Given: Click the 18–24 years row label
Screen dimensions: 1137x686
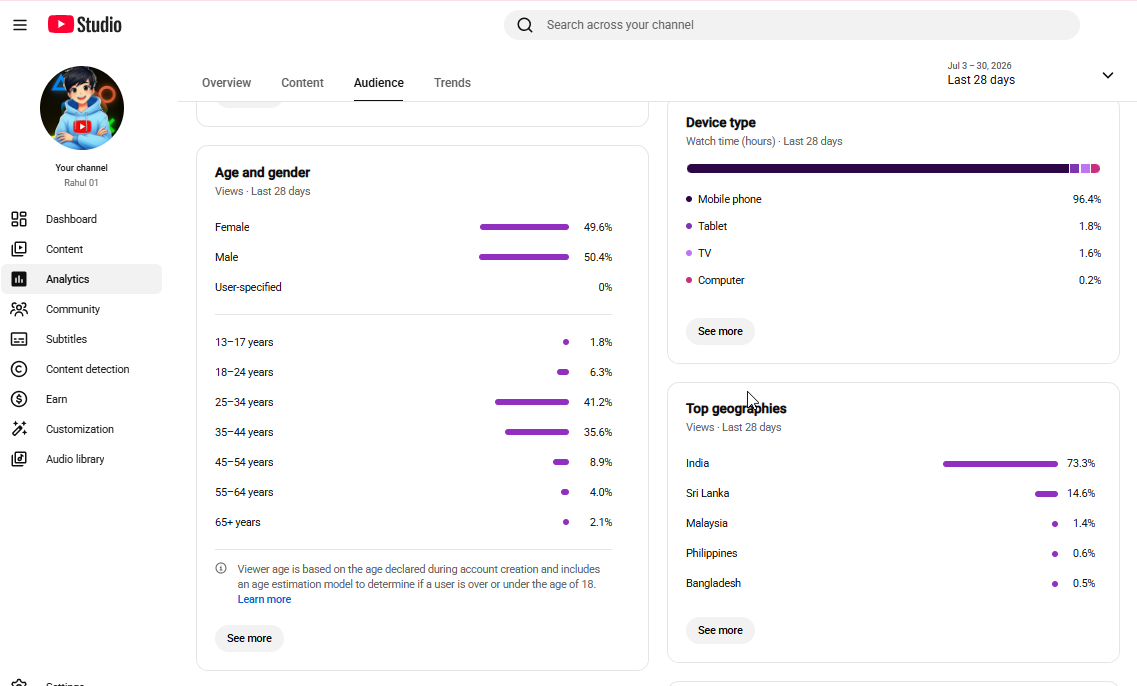Looking at the screenshot, I should 244,372.
